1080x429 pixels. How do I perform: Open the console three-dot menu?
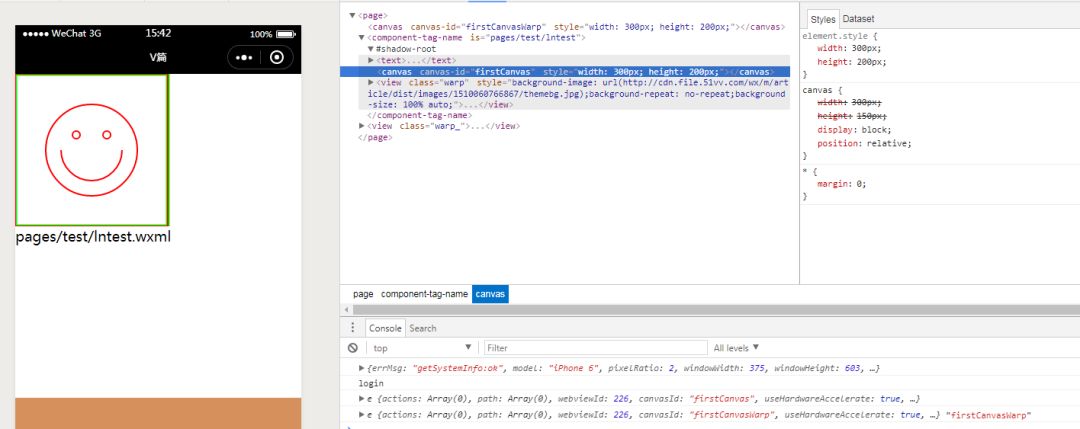(x=353, y=328)
